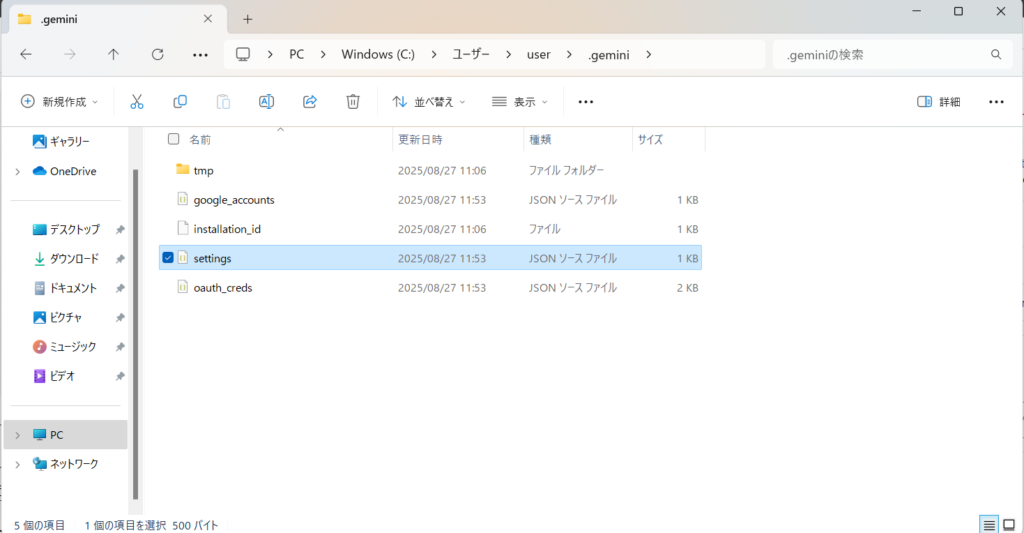Screen dimensions: 1024x533
Task: Click the Cut scissors icon
Action: (x=137, y=101)
